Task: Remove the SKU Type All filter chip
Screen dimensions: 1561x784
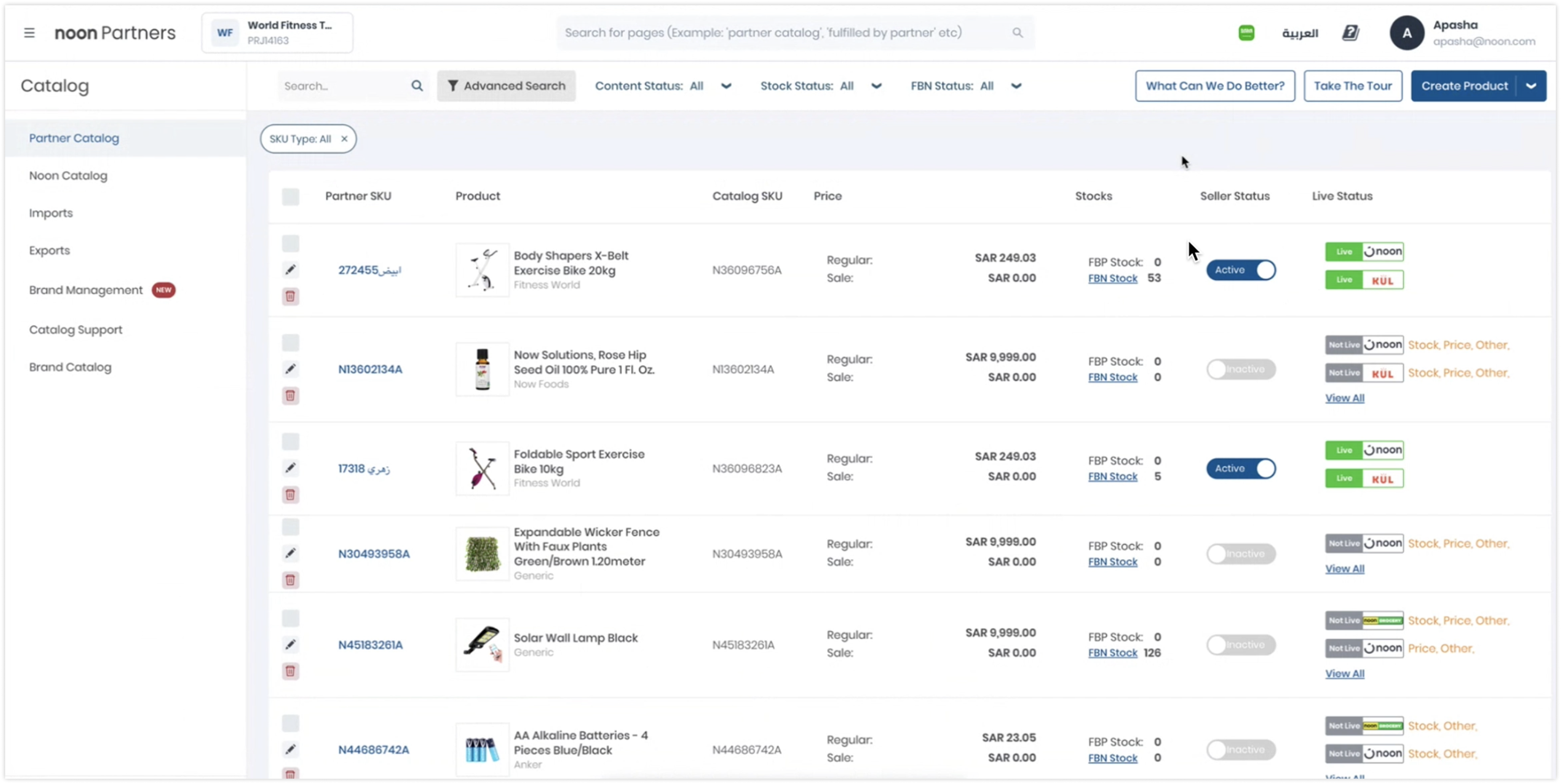Action: click(344, 138)
